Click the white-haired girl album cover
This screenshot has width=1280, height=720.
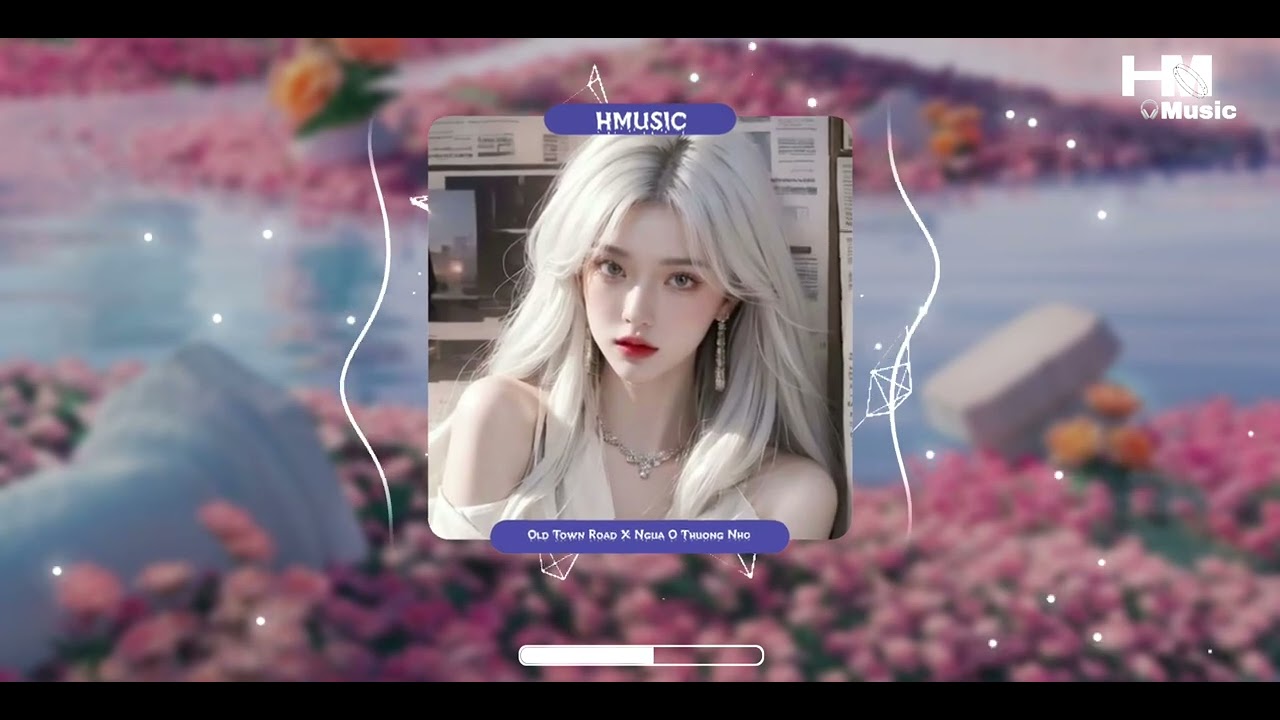pos(640,328)
